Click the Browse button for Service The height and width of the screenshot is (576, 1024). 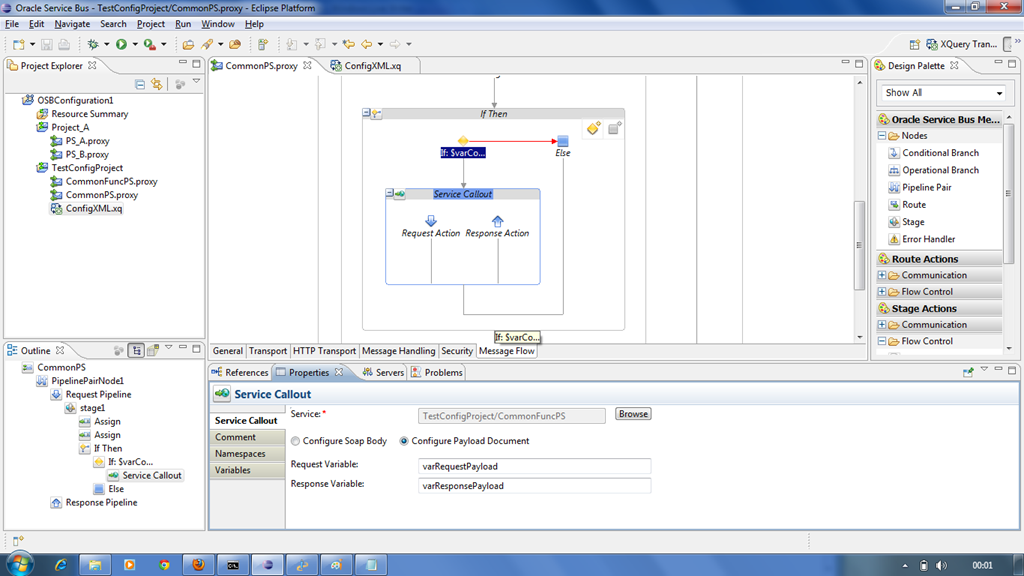pyautogui.click(x=632, y=414)
